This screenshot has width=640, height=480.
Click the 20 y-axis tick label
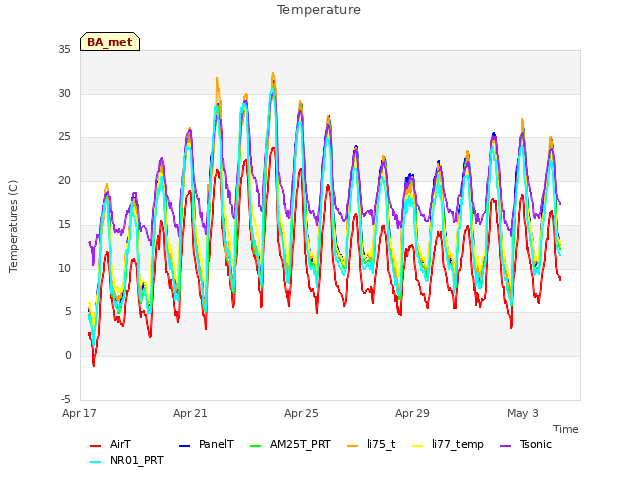[x=64, y=180]
